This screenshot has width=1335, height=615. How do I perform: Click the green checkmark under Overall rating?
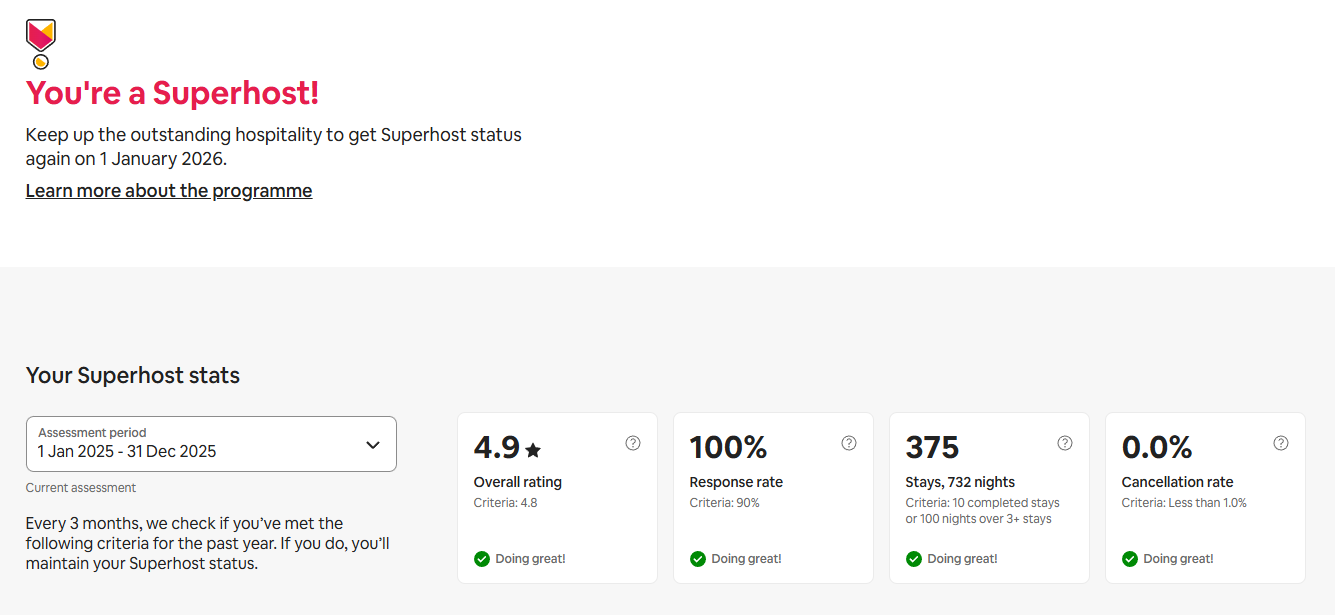481,559
